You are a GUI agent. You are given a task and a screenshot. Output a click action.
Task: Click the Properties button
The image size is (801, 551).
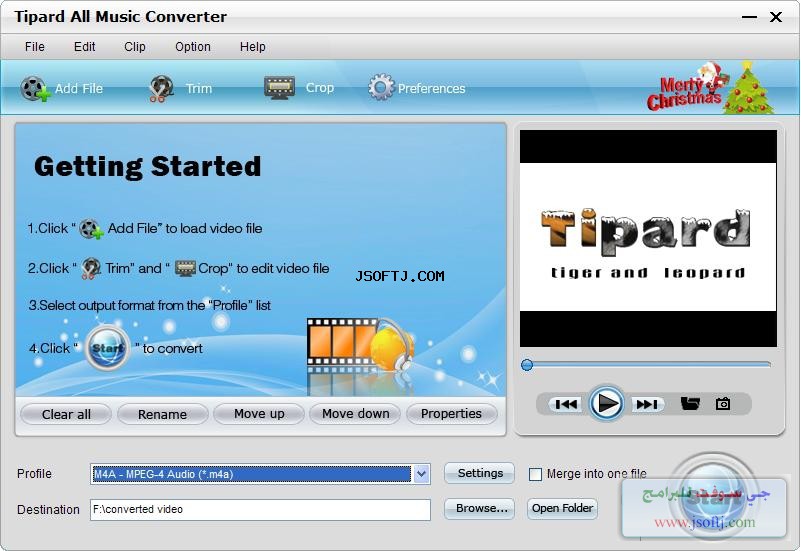(x=452, y=414)
